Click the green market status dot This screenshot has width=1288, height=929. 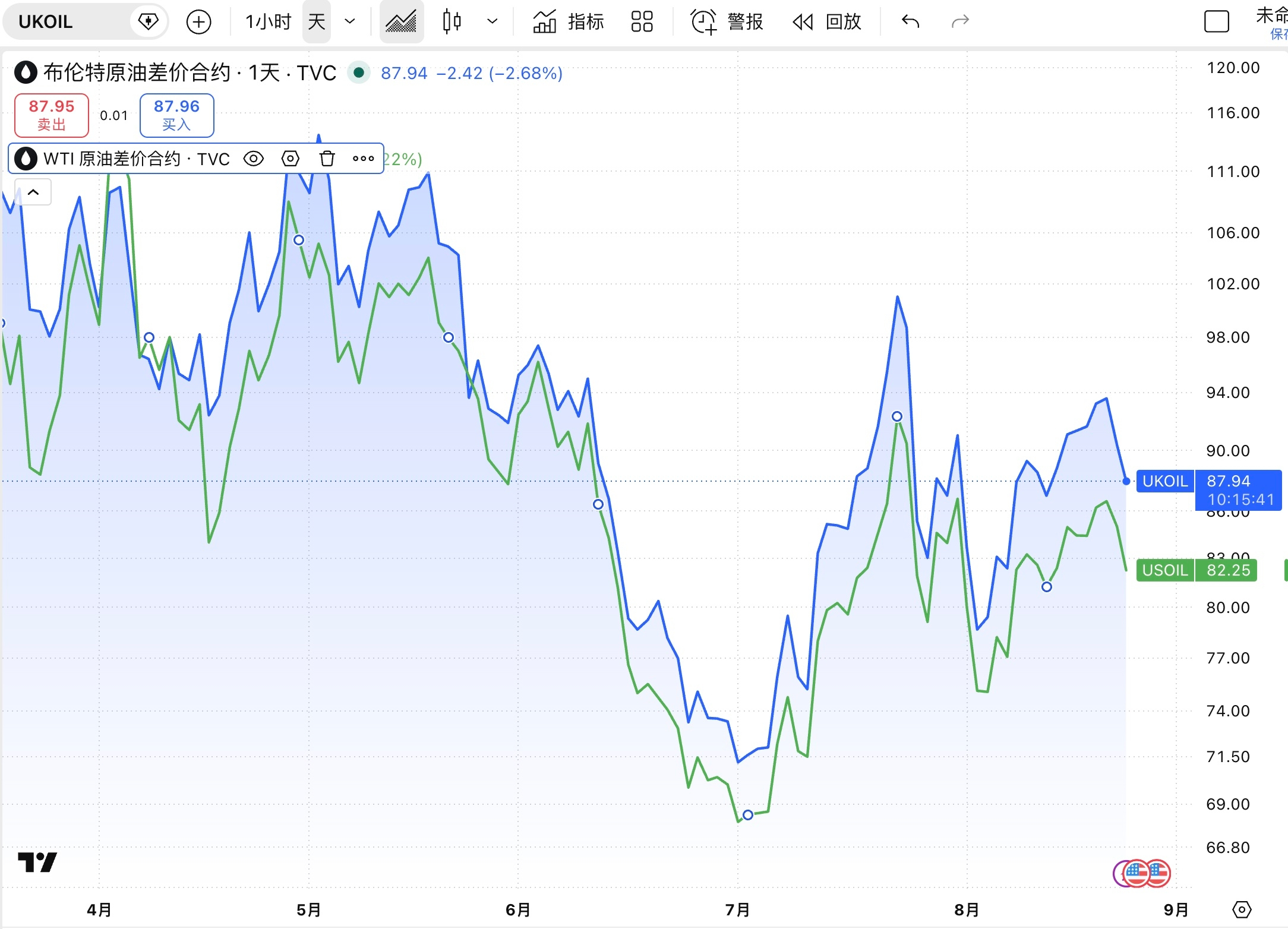click(359, 72)
